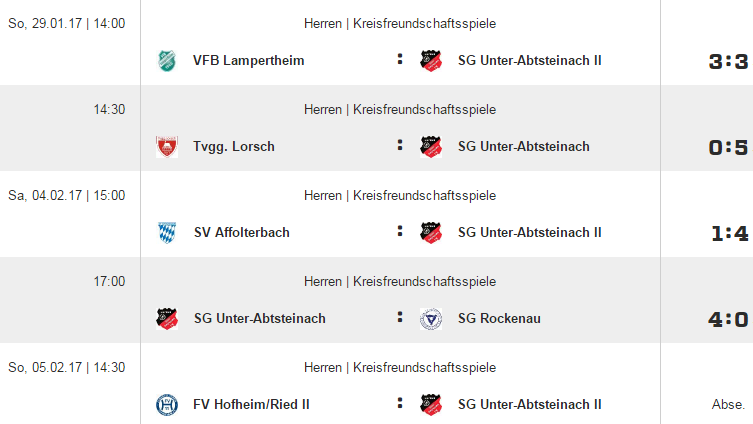The height and width of the screenshot is (424, 753).
Task: Open SG Unter-Abtsteinach II in Affolterbach match
Action: pos(529,232)
